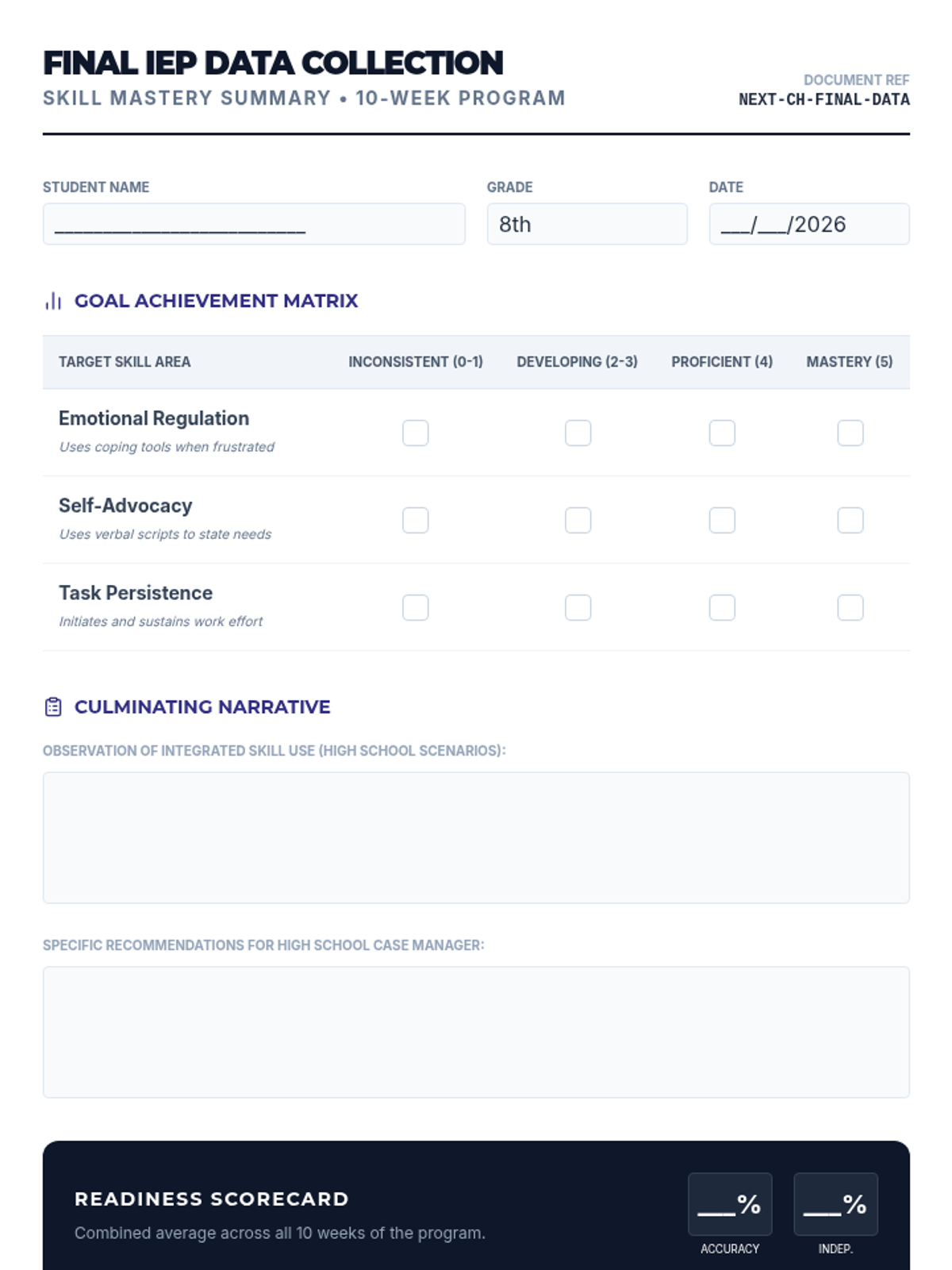952x1270 pixels.
Task: Select Mastery for Self-Advocacy
Action: click(x=850, y=520)
